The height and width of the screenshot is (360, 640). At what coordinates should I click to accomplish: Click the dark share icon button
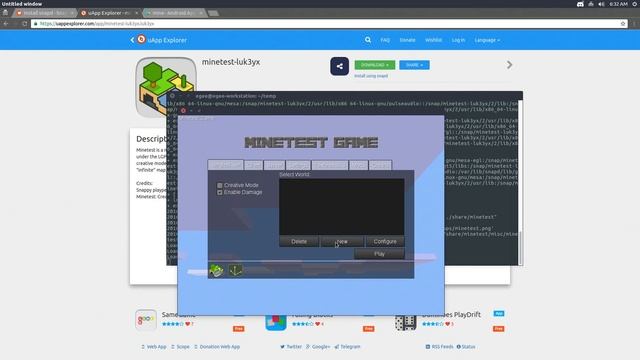click(x=340, y=66)
